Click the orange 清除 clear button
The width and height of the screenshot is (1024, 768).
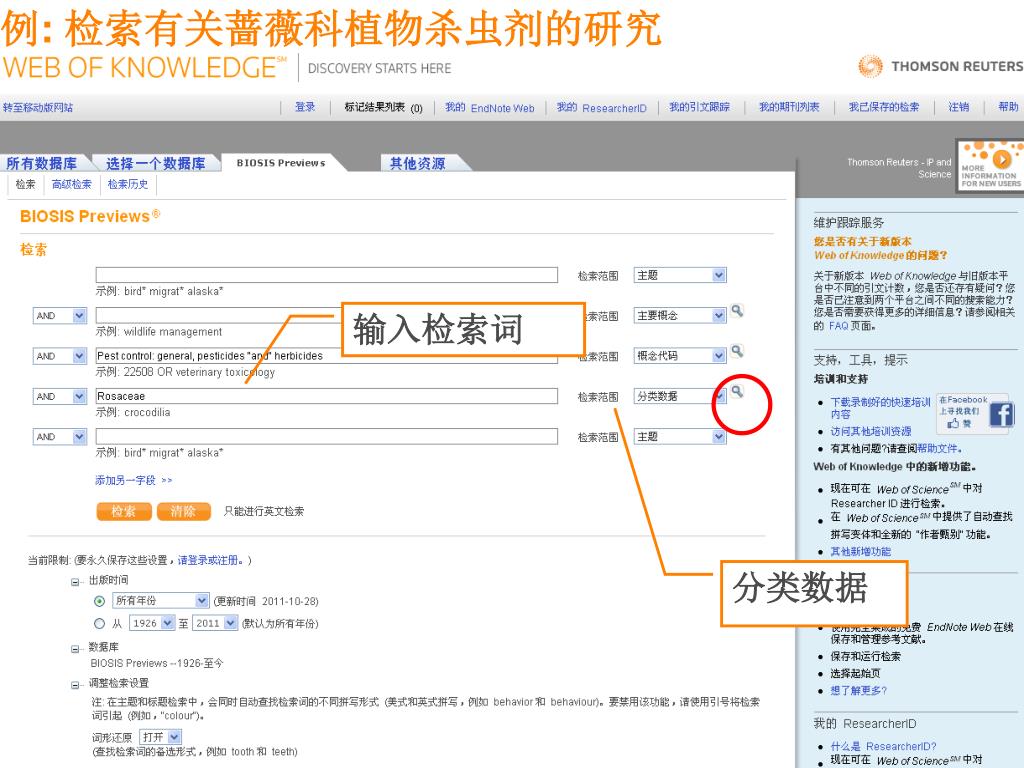(184, 511)
